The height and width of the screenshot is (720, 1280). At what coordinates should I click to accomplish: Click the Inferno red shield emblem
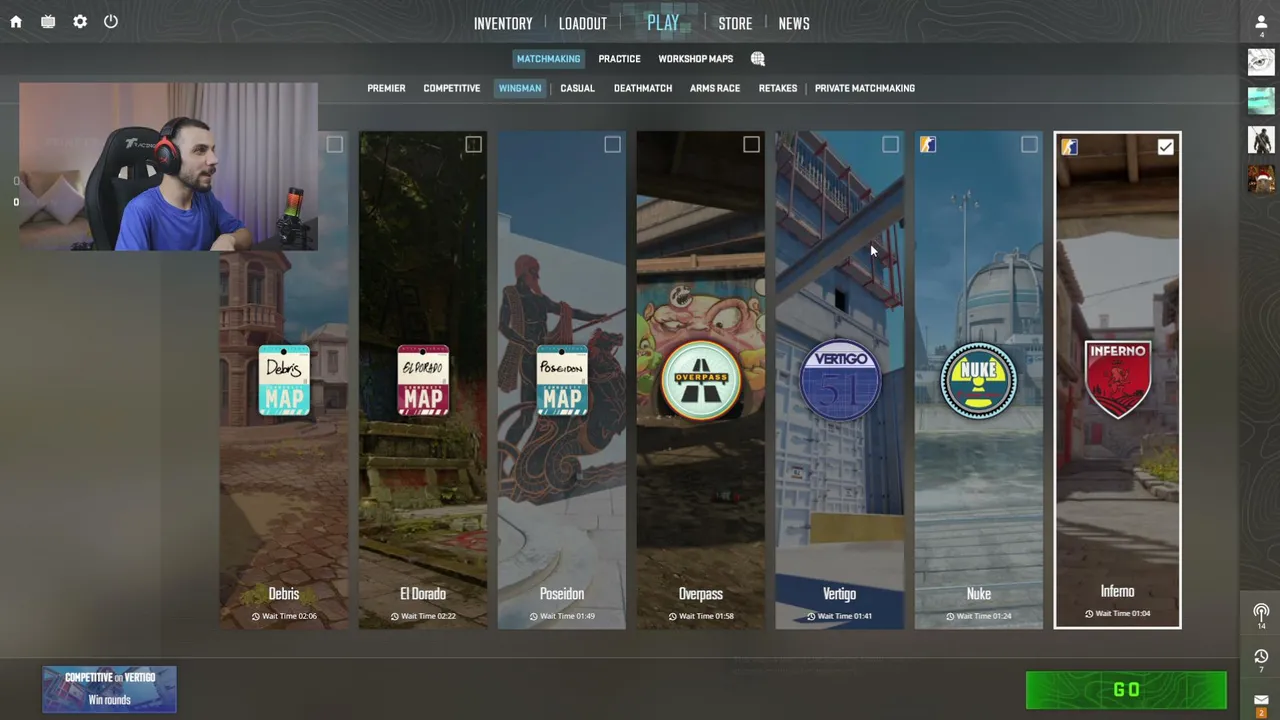pos(1118,379)
